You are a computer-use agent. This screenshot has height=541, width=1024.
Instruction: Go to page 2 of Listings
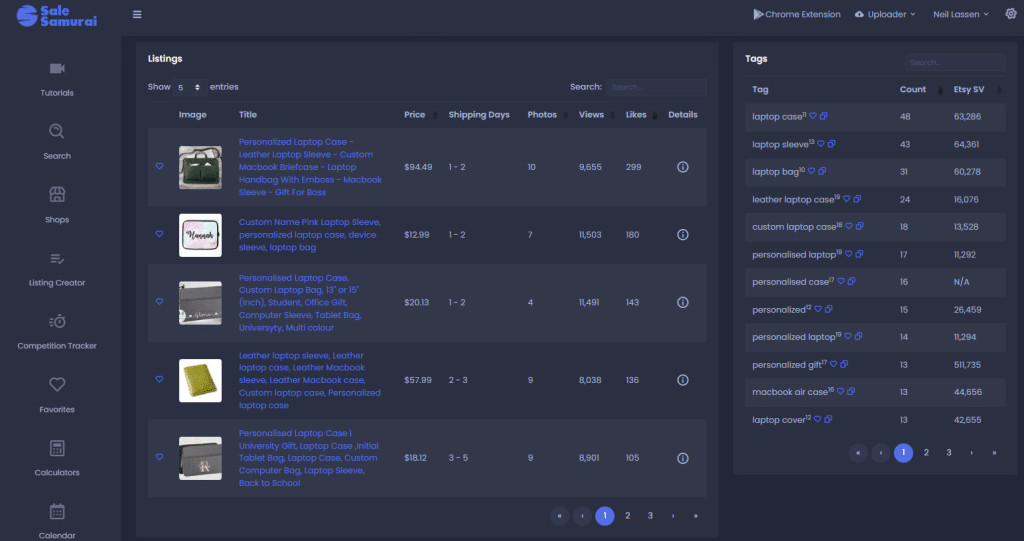[x=627, y=516]
